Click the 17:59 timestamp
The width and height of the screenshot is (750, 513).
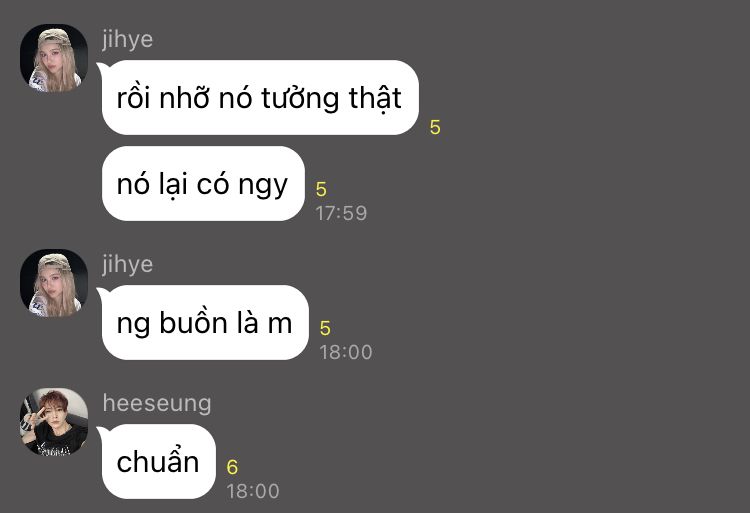(x=341, y=213)
